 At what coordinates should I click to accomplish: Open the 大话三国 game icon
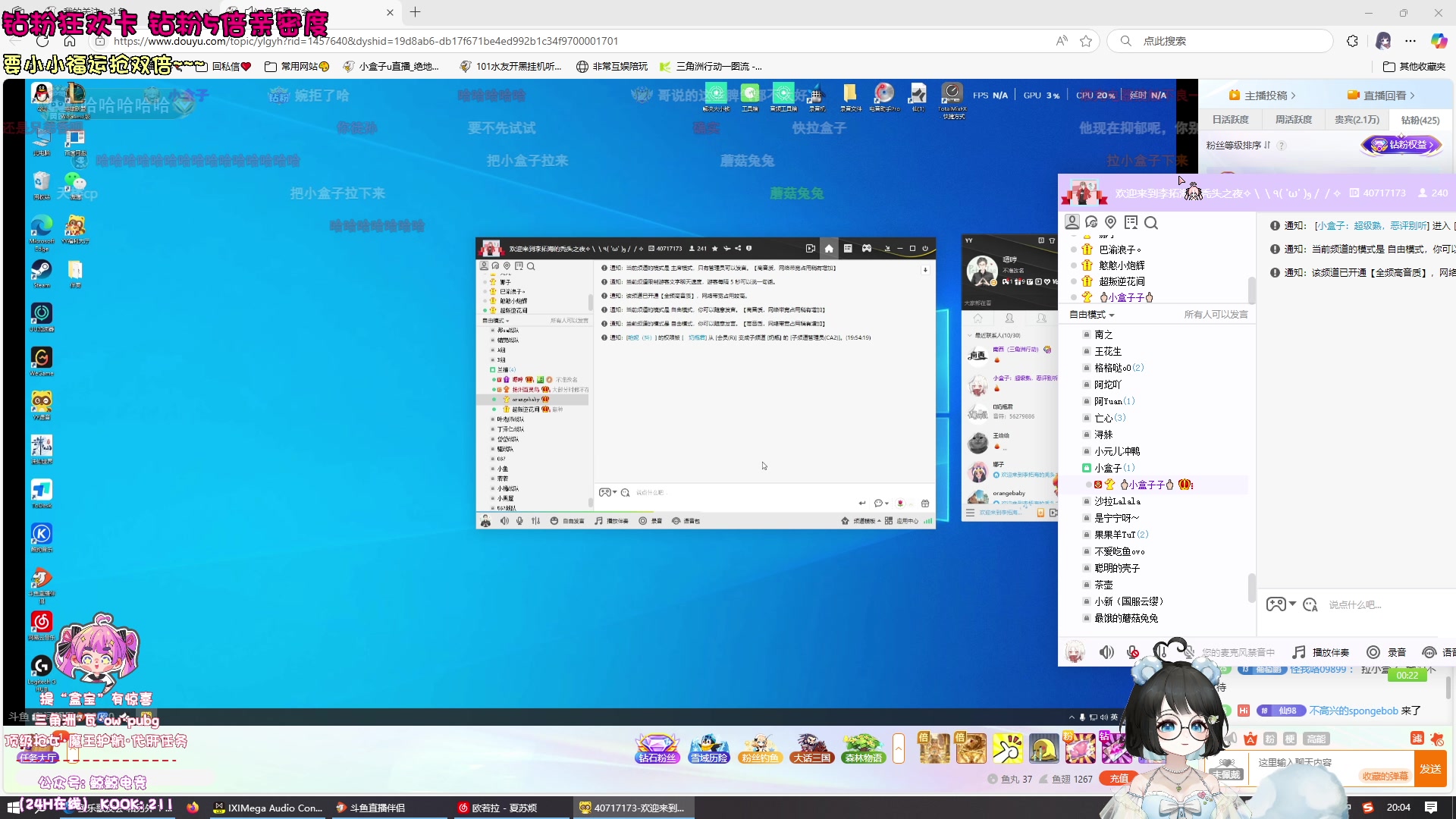click(811, 748)
